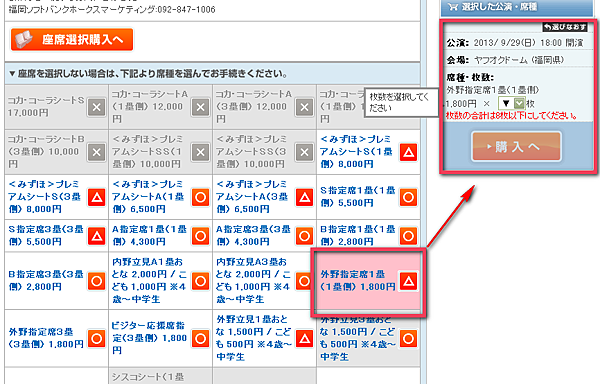Click 座席を選択しない場合は section heading
This screenshot has width=600, height=384.
pos(148,73)
